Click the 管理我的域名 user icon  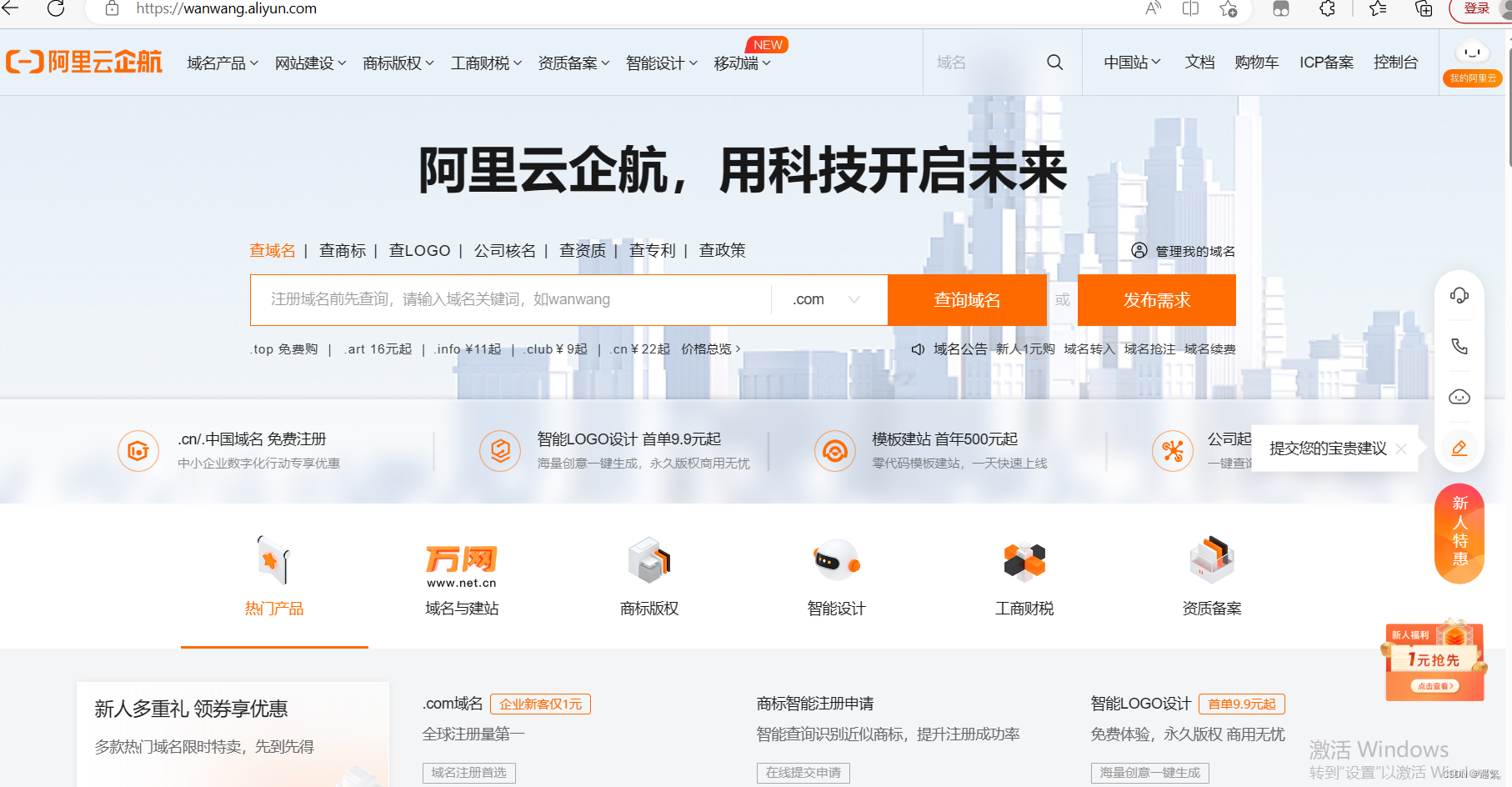(x=1139, y=250)
